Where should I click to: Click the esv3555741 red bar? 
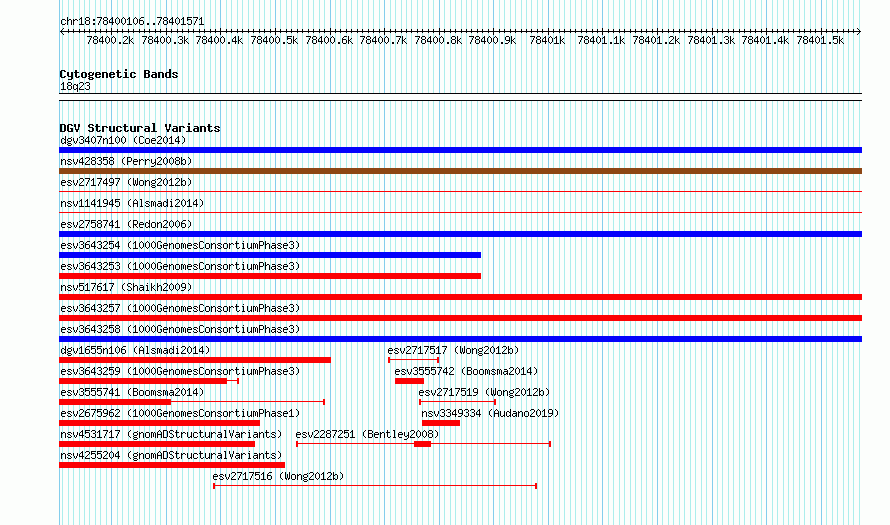(x=115, y=402)
